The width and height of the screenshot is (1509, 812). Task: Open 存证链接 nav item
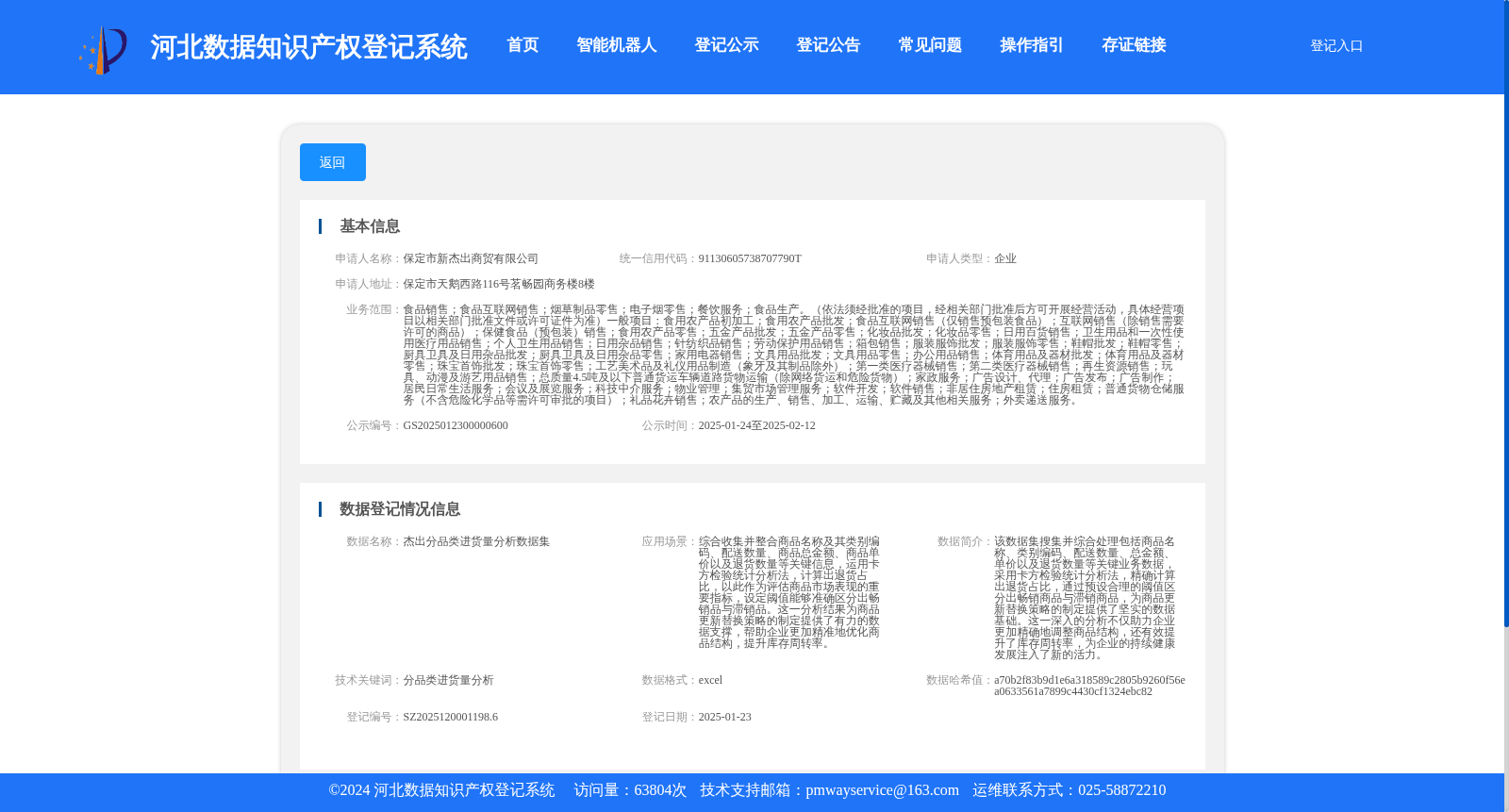1134,45
